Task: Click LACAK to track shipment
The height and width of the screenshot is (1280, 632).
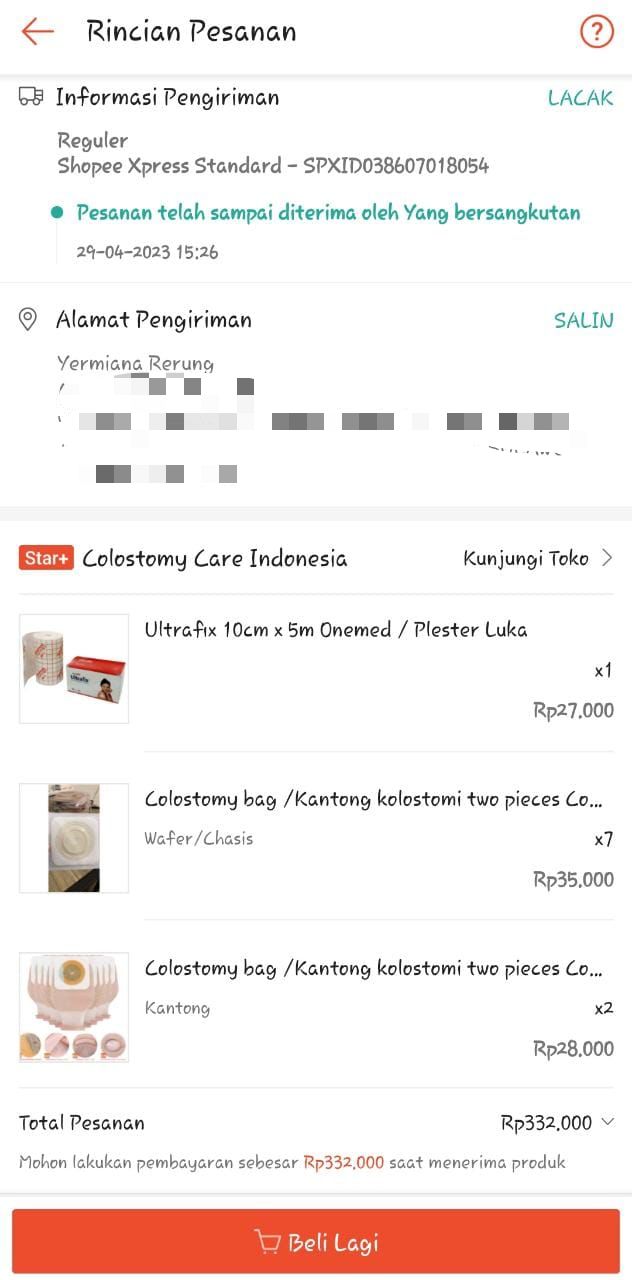Action: 580,98
